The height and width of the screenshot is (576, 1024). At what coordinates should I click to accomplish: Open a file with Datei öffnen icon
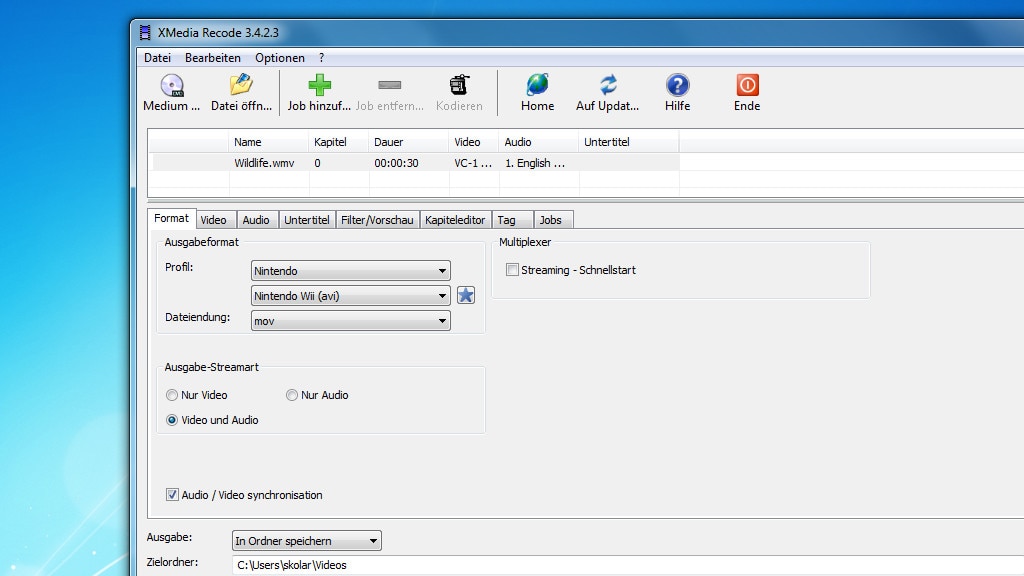click(240, 86)
